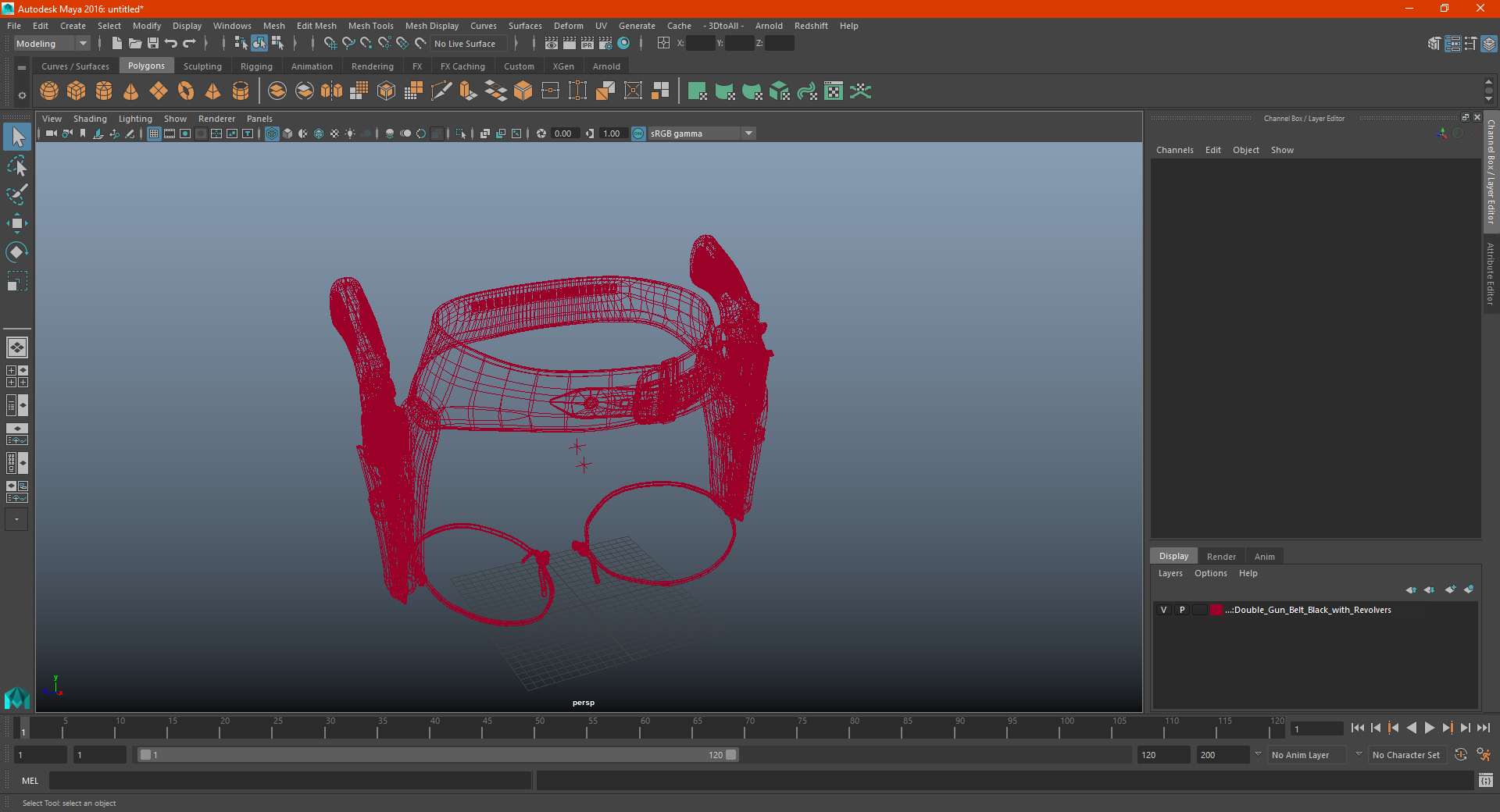
Task: Toggle auto keyframe button
Action: click(x=1461, y=755)
